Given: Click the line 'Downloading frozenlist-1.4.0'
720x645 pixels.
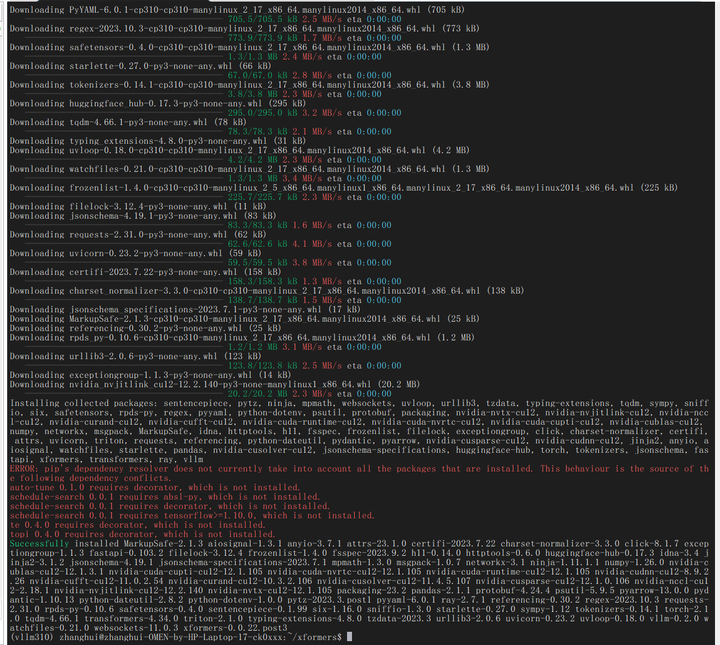Looking at the screenshot, I should pyautogui.click(x=343, y=188).
